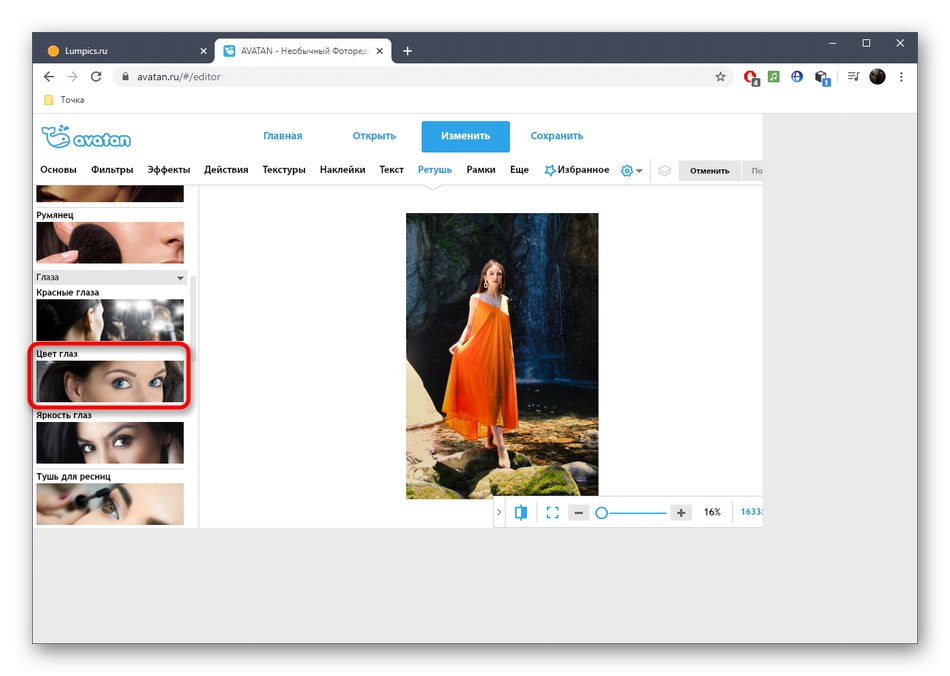Open the Действия menu
This screenshot has width=950, height=676.
pyautogui.click(x=226, y=170)
